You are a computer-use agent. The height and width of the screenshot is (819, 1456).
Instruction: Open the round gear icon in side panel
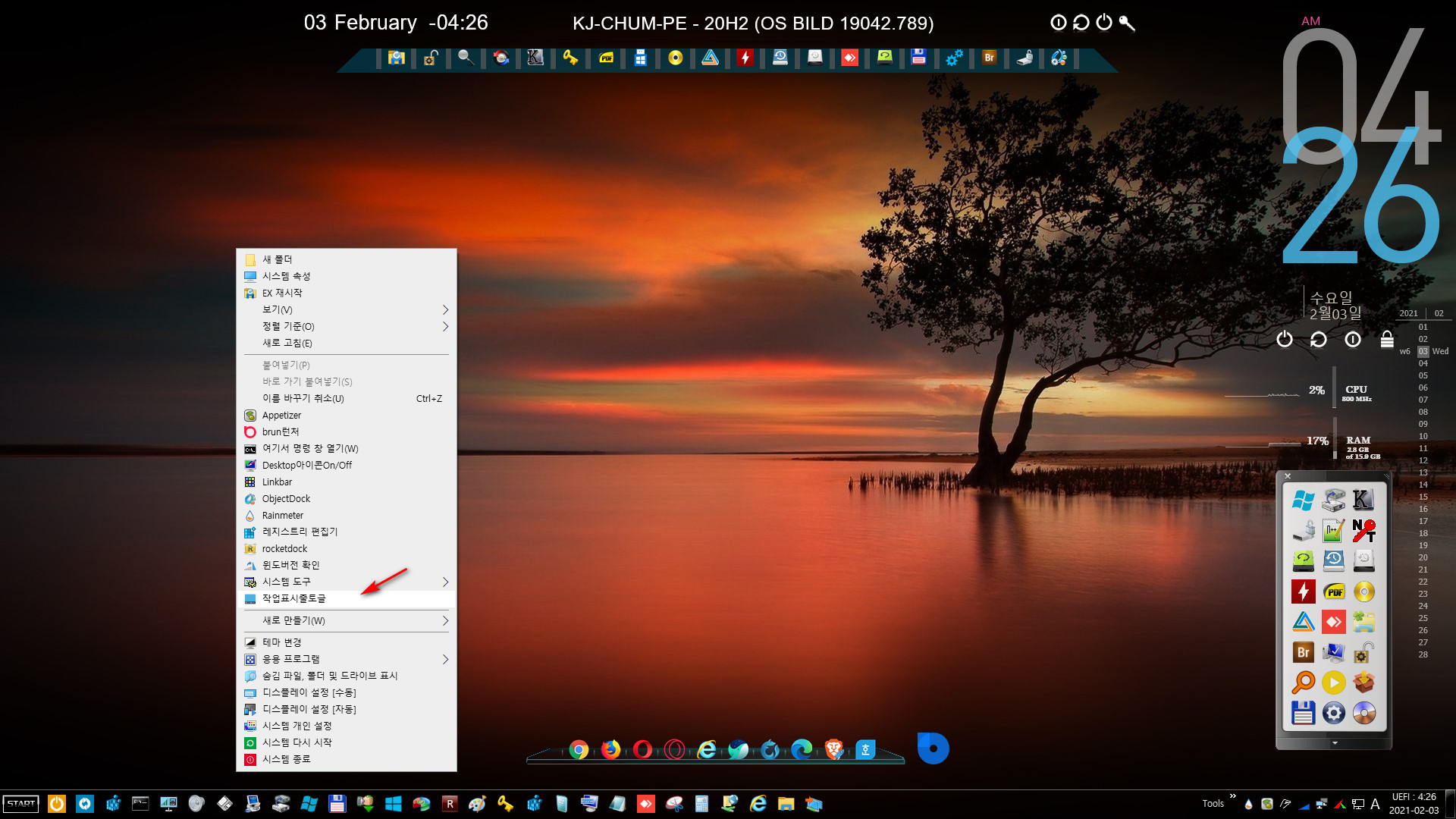pyautogui.click(x=1333, y=713)
